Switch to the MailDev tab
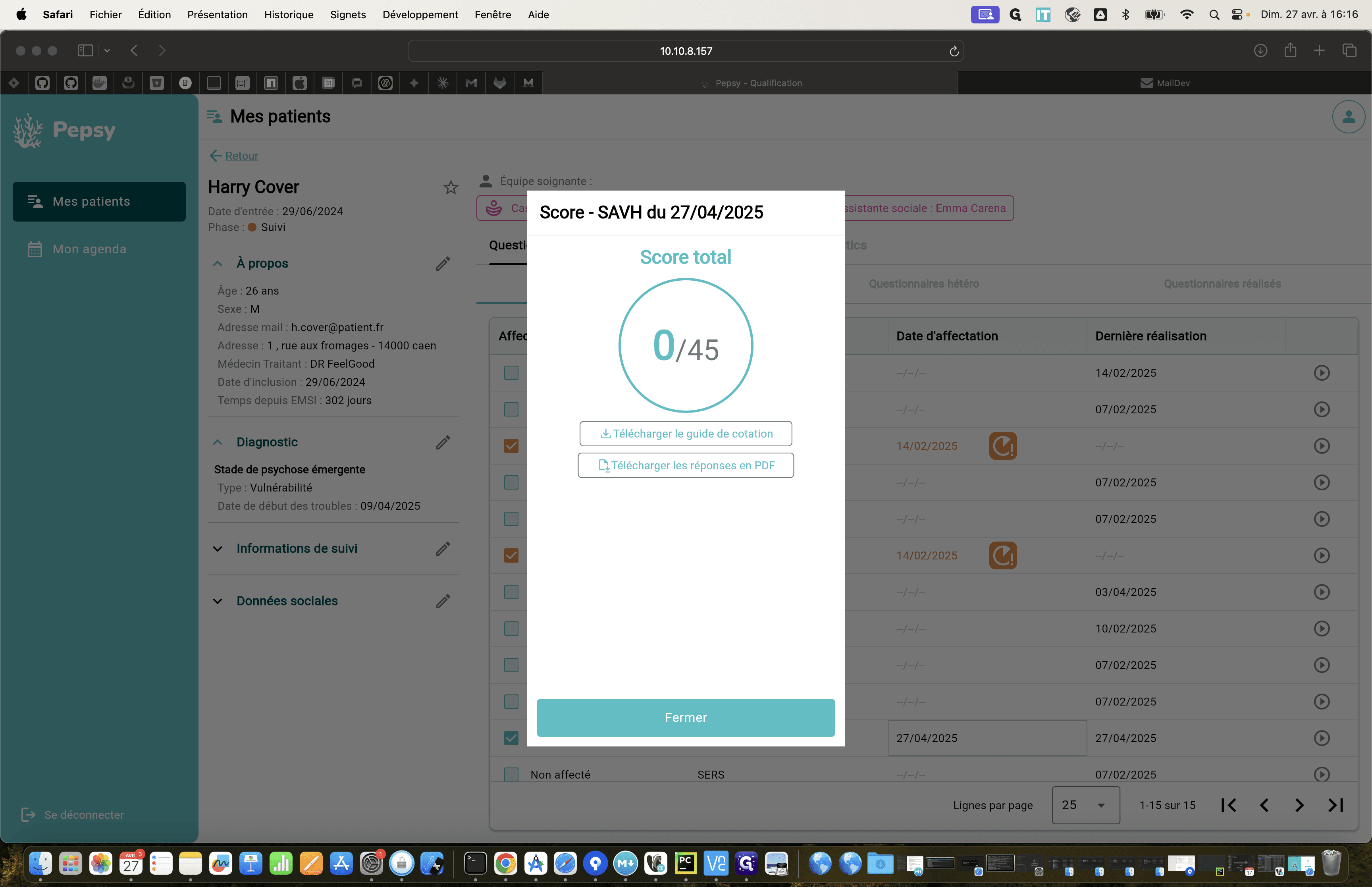This screenshot has width=1372, height=887. (1164, 83)
